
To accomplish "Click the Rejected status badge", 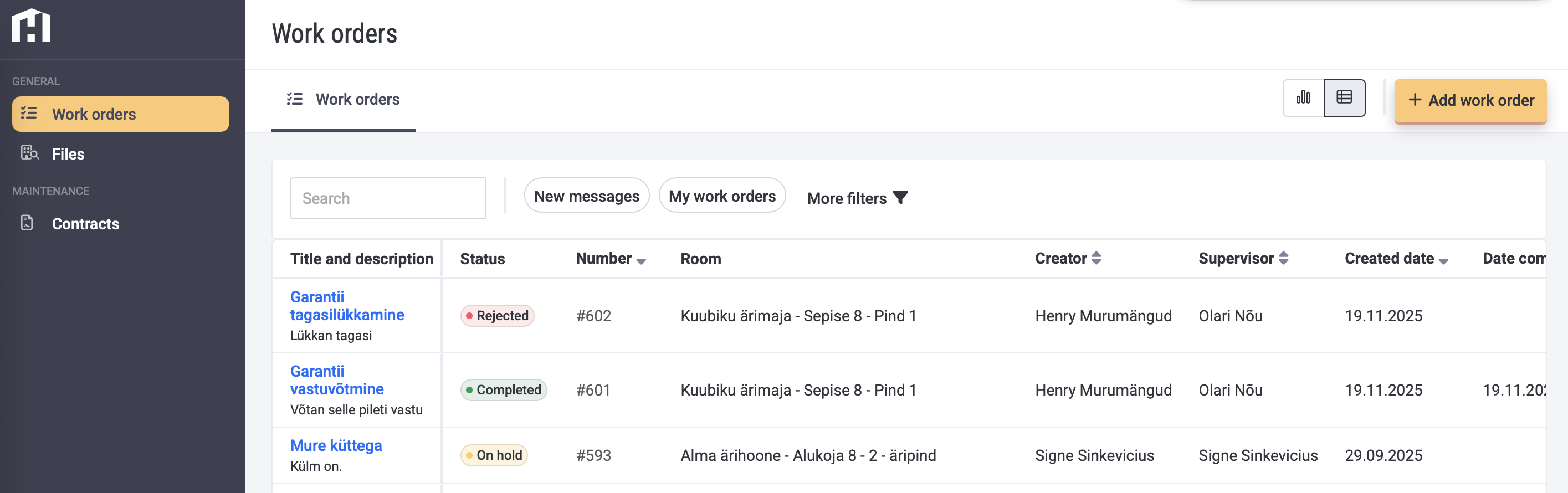I will pyautogui.click(x=496, y=316).
